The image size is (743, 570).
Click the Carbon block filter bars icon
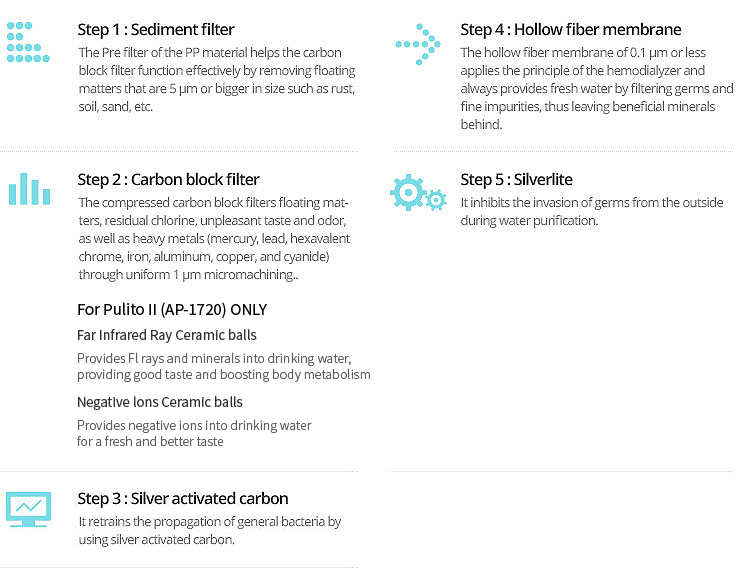(29, 190)
